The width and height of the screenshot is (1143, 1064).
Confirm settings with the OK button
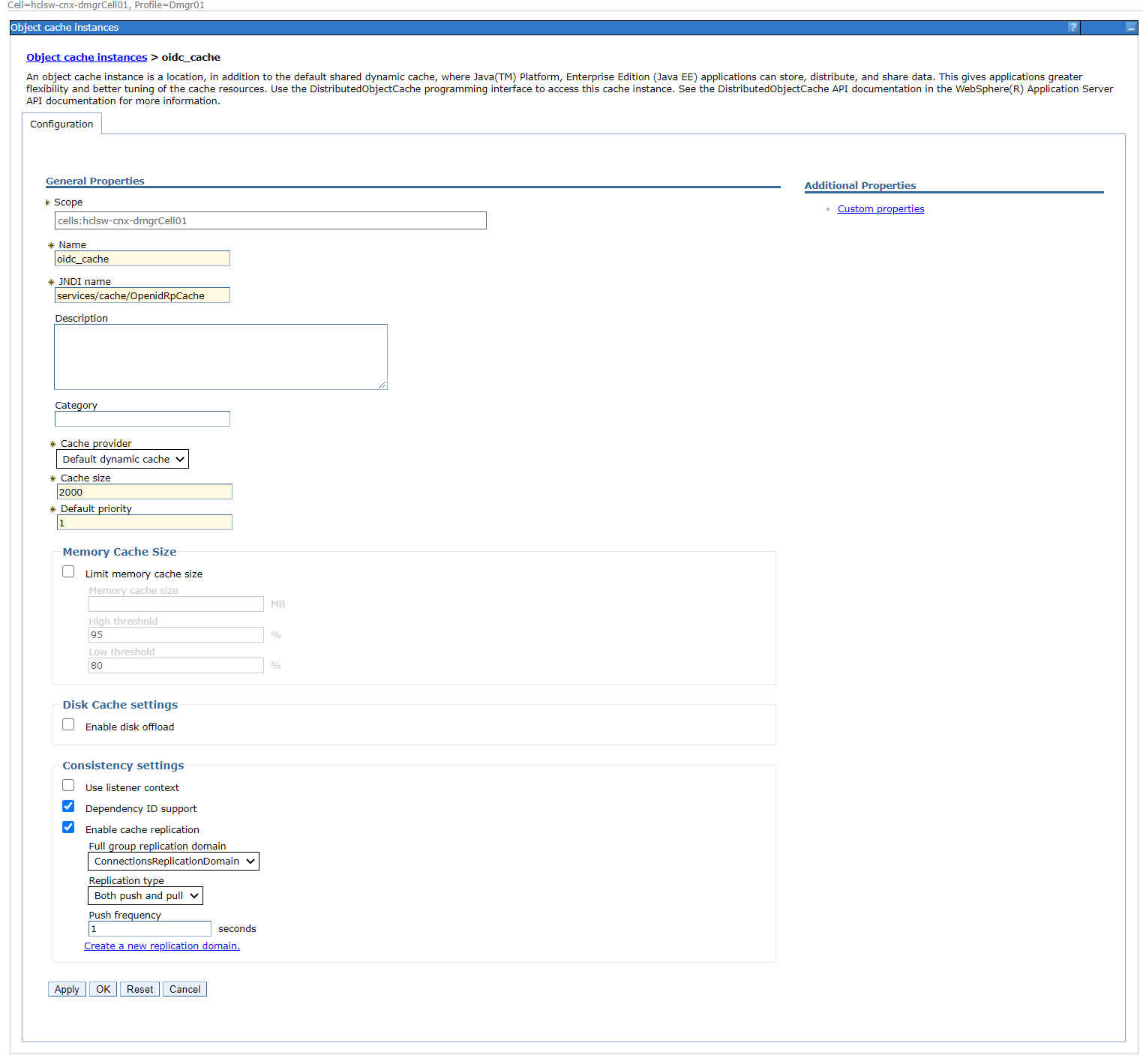pos(103,988)
